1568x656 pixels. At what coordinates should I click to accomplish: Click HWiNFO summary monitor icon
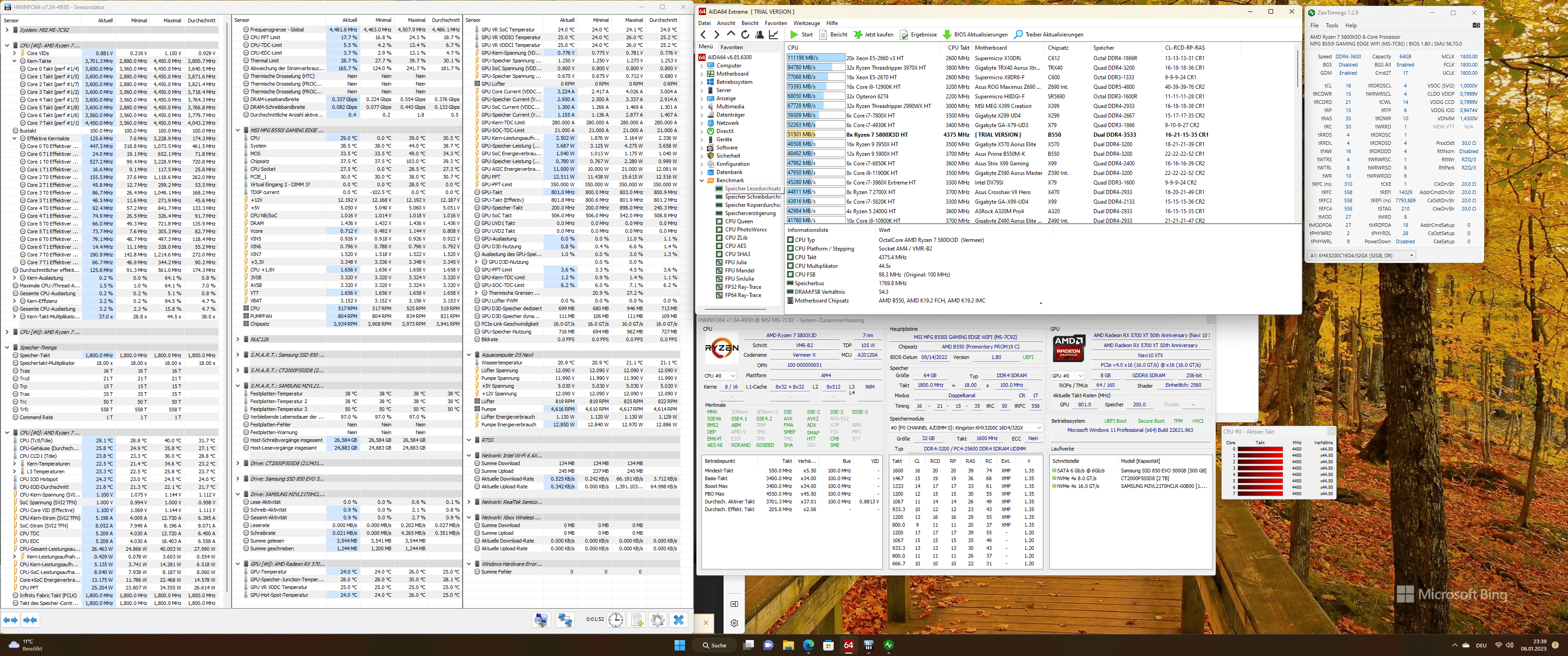tap(541, 620)
